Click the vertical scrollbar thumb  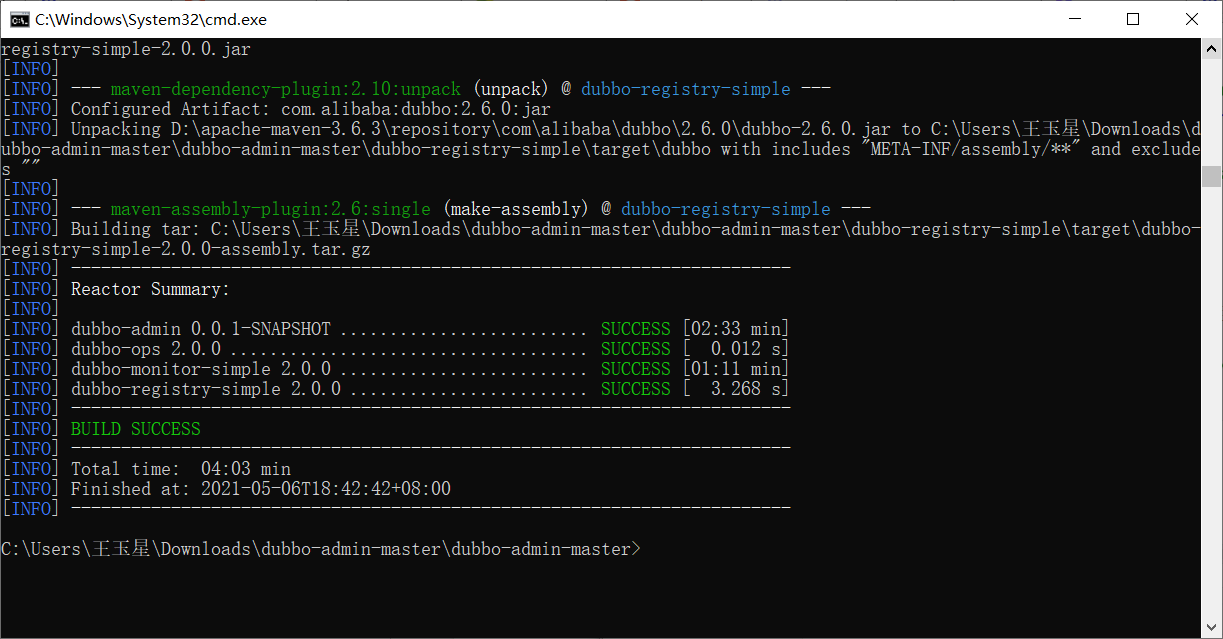[1211, 176]
